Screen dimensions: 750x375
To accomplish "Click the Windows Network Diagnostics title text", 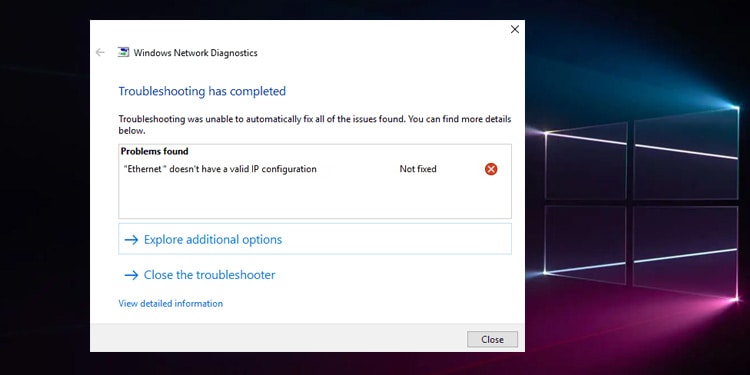I will coord(195,53).
